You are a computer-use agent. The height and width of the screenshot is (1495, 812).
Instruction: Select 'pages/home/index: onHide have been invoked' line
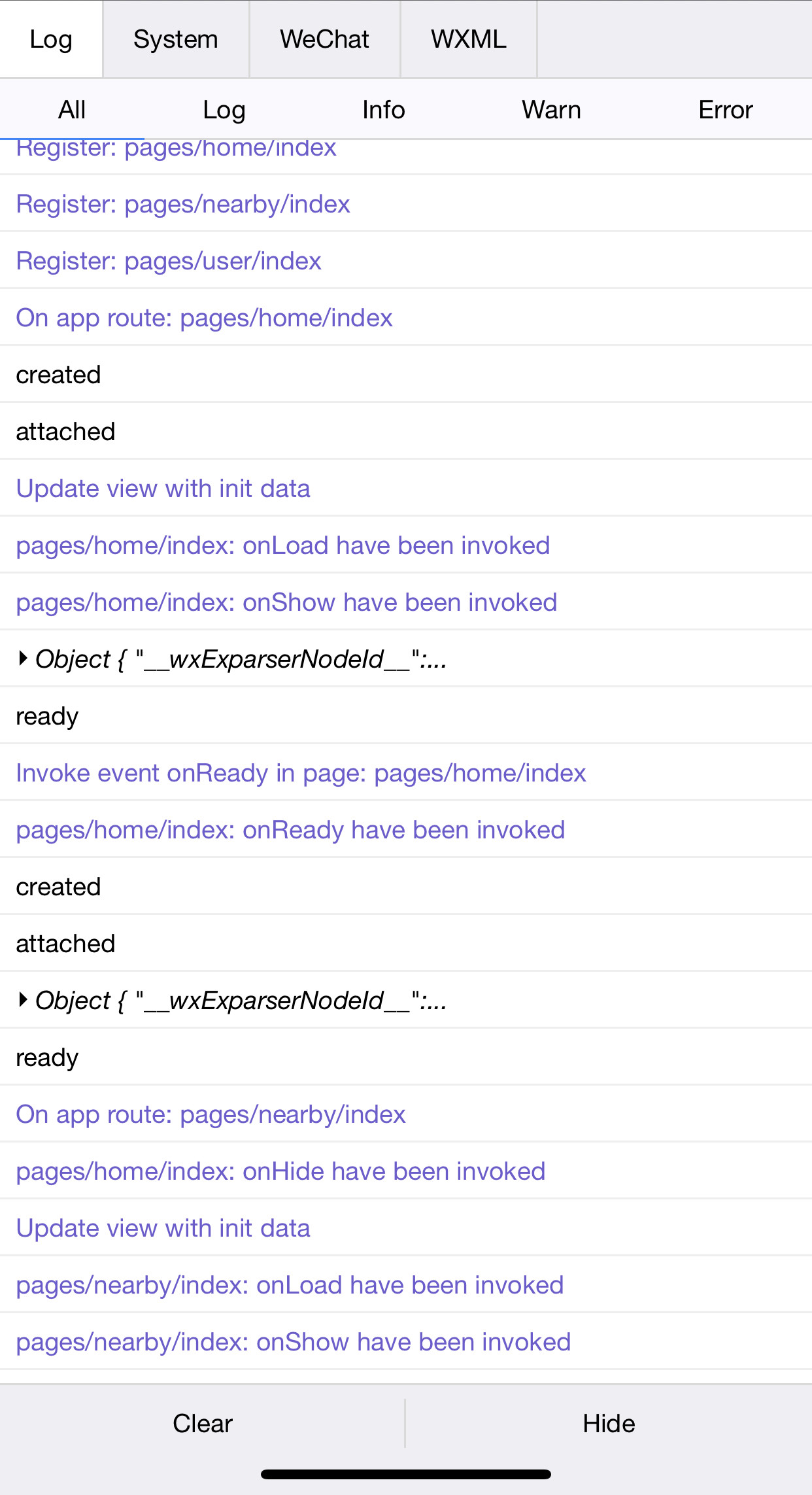(x=406, y=1171)
